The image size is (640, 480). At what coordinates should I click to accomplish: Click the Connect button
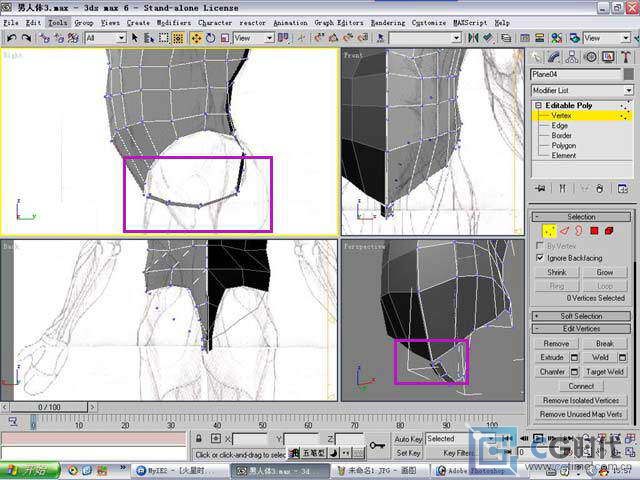(x=581, y=386)
